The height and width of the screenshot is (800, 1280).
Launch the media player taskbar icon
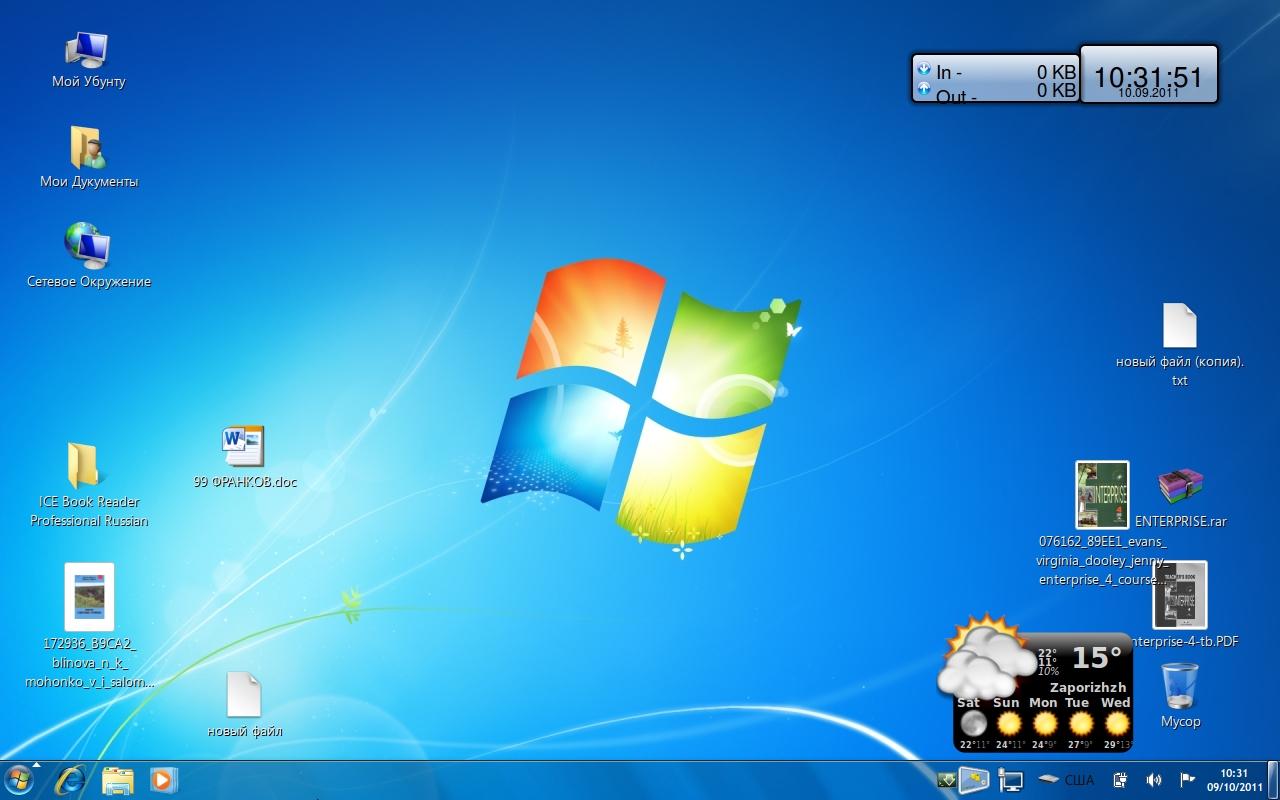pos(163,780)
